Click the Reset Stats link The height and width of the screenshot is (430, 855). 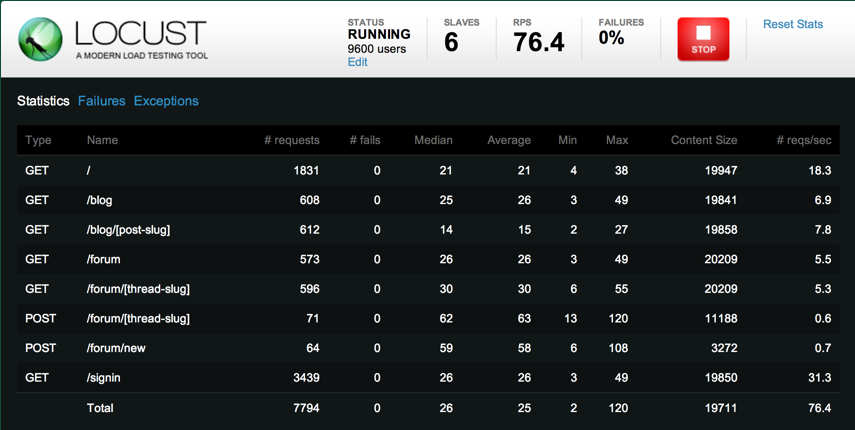pyautogui.click(x=793, y=25)
